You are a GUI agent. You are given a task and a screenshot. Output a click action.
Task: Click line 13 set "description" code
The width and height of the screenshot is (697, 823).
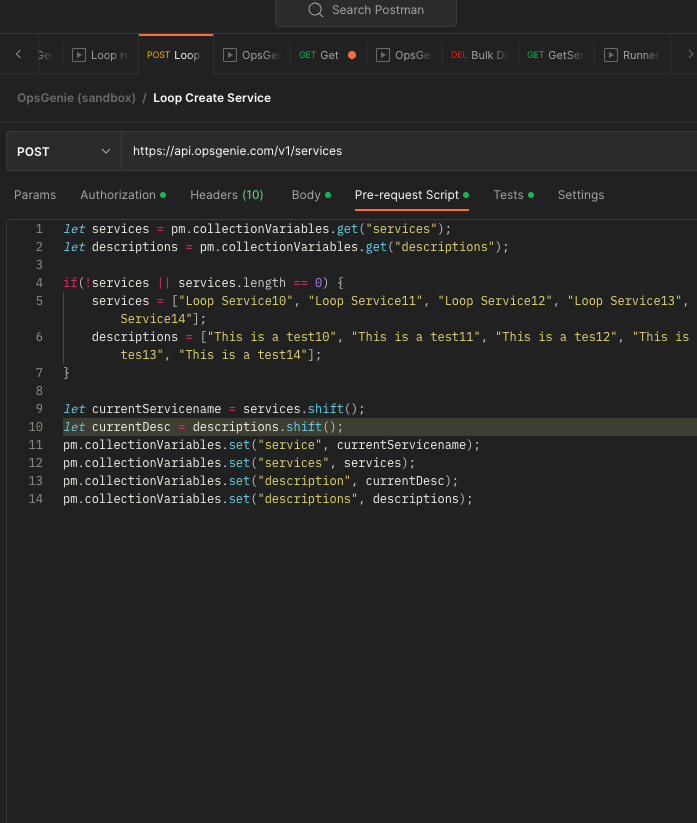coord(260,481)
